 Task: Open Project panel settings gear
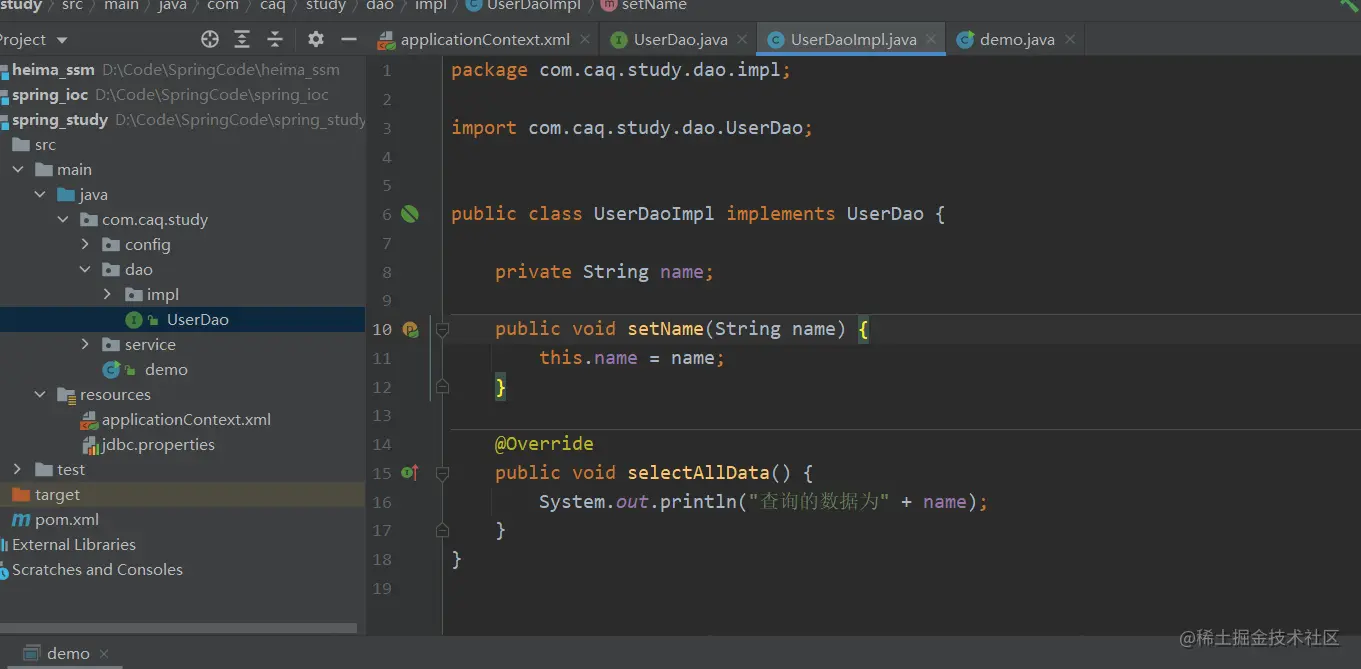tap(316, 39)
